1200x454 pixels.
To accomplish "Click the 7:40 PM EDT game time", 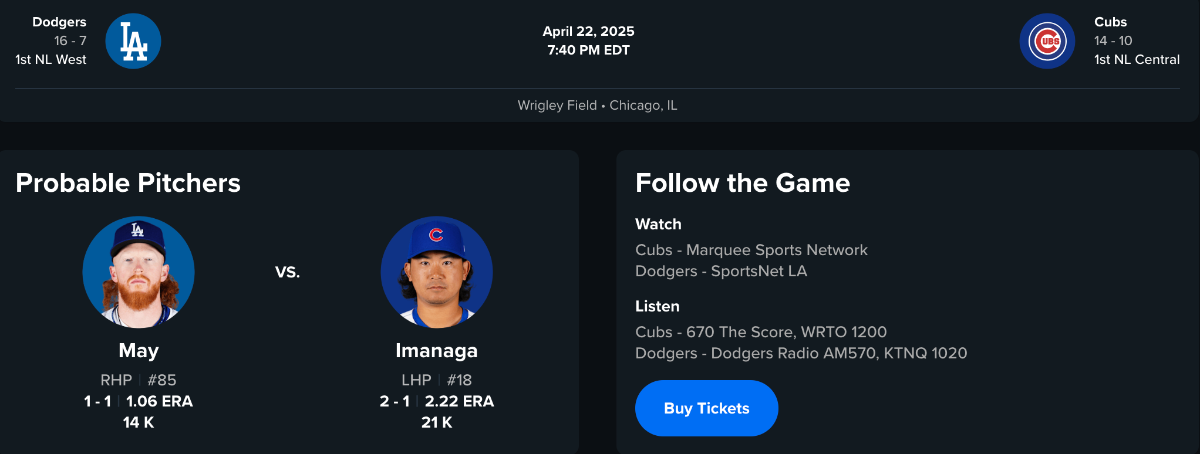I will (x=588, y=50).
